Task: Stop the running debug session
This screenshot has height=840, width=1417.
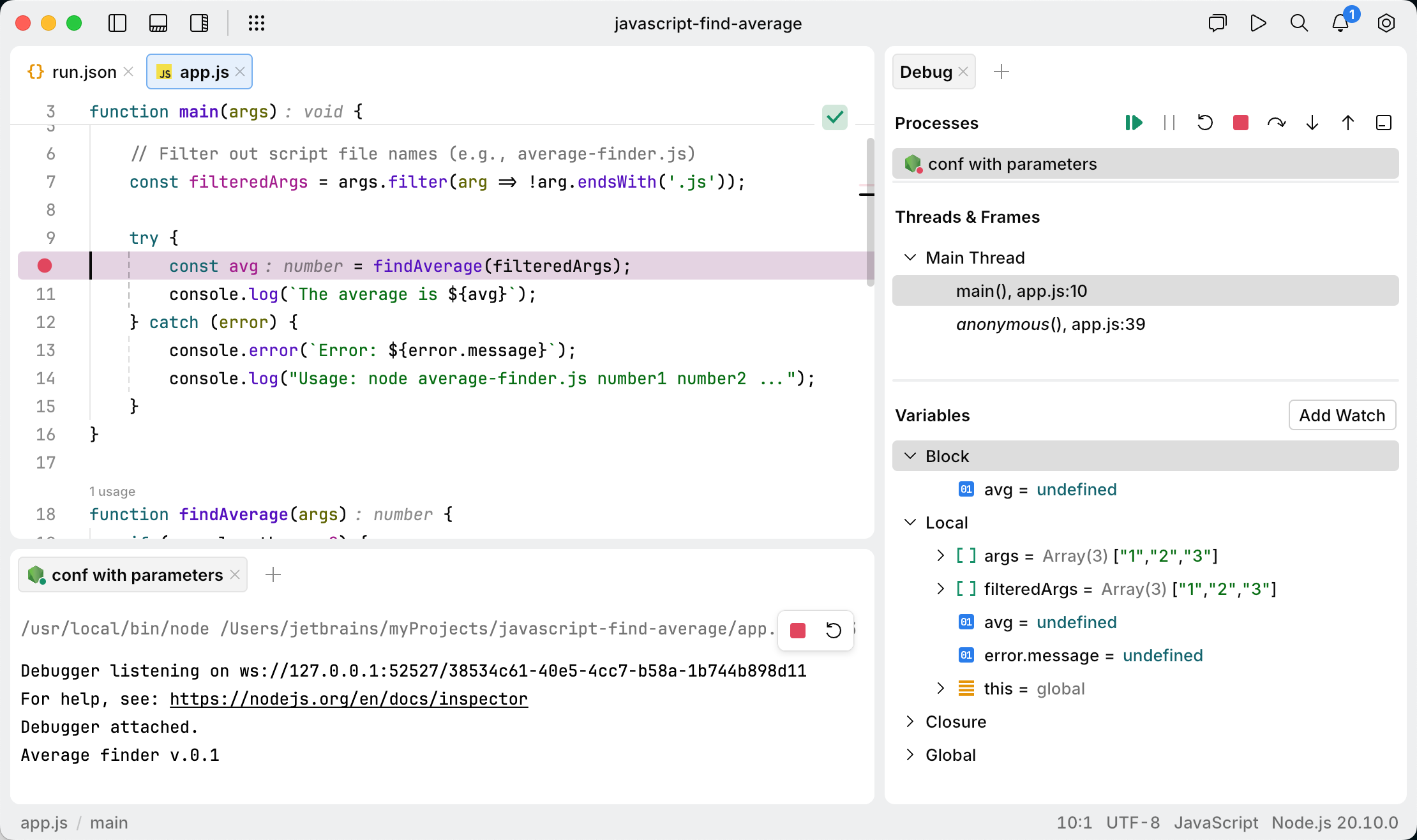Action: 1240,123
